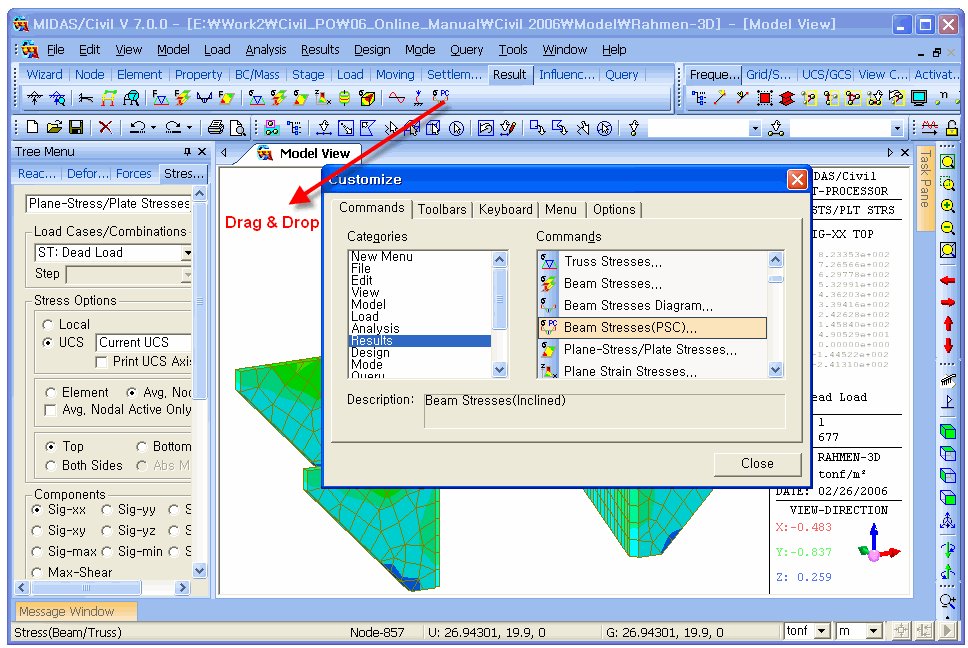968x648 pixels.
Task: Select Design in the Categories list
Action: (370, 353)
